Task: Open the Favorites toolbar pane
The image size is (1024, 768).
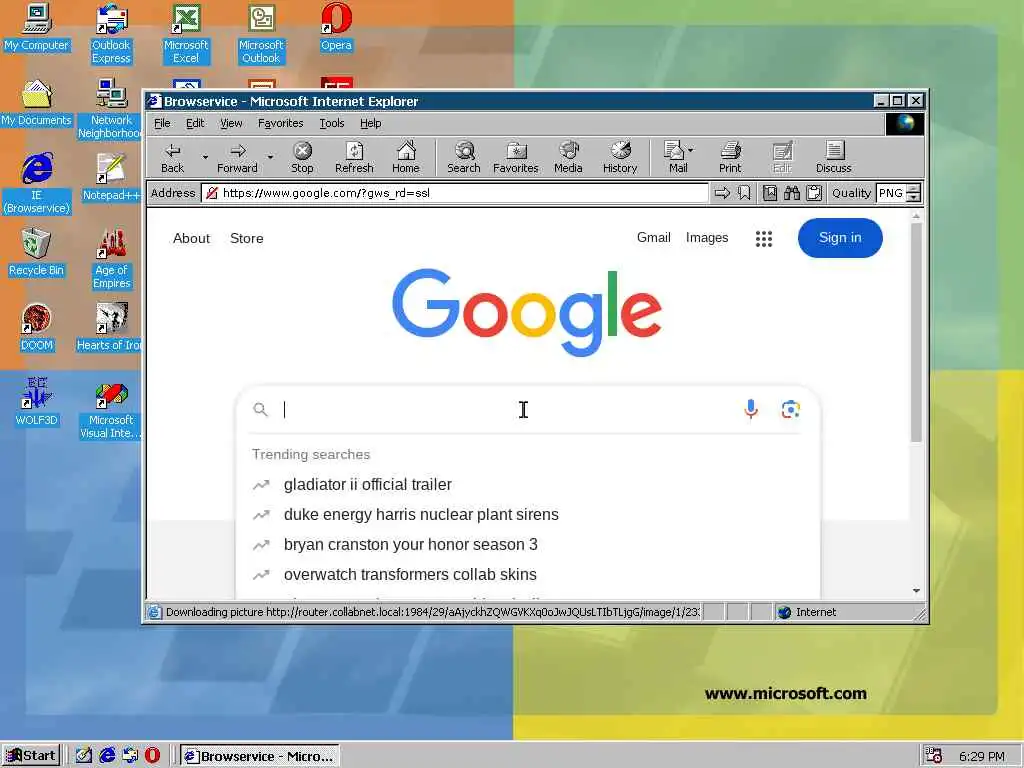Action: pyautogui.click(x=516, y=158)
